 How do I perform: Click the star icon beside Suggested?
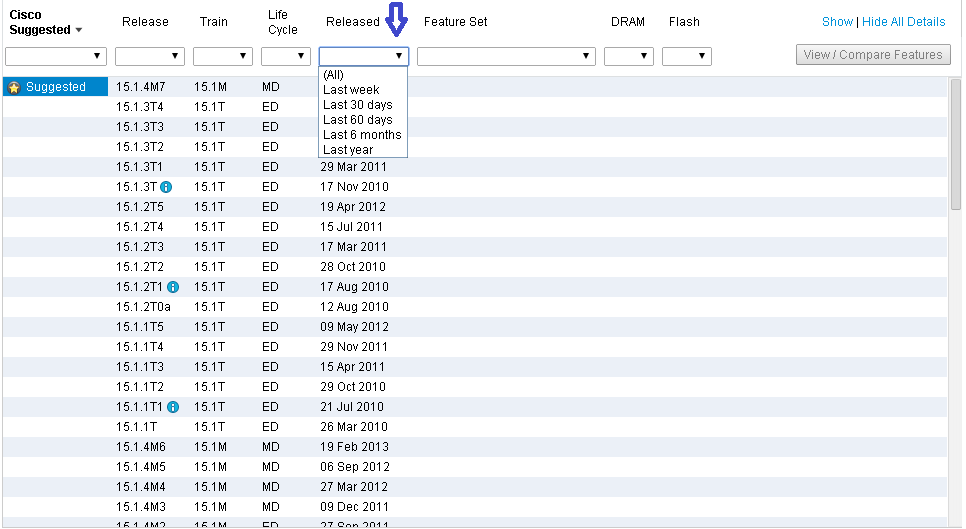[14, 87]
